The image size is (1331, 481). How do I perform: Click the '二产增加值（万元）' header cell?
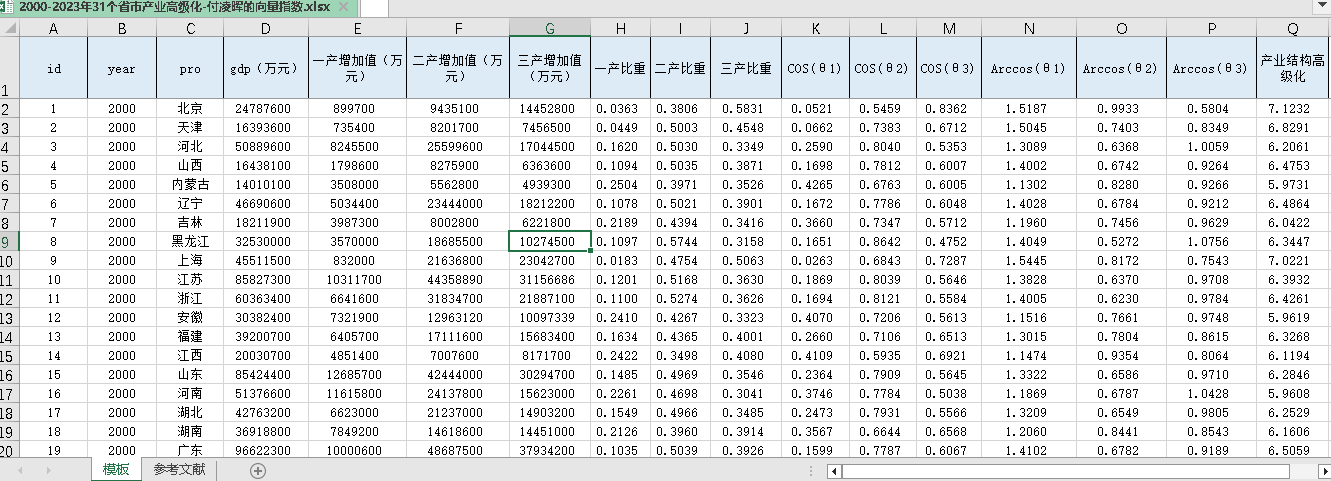pos(457,68)
